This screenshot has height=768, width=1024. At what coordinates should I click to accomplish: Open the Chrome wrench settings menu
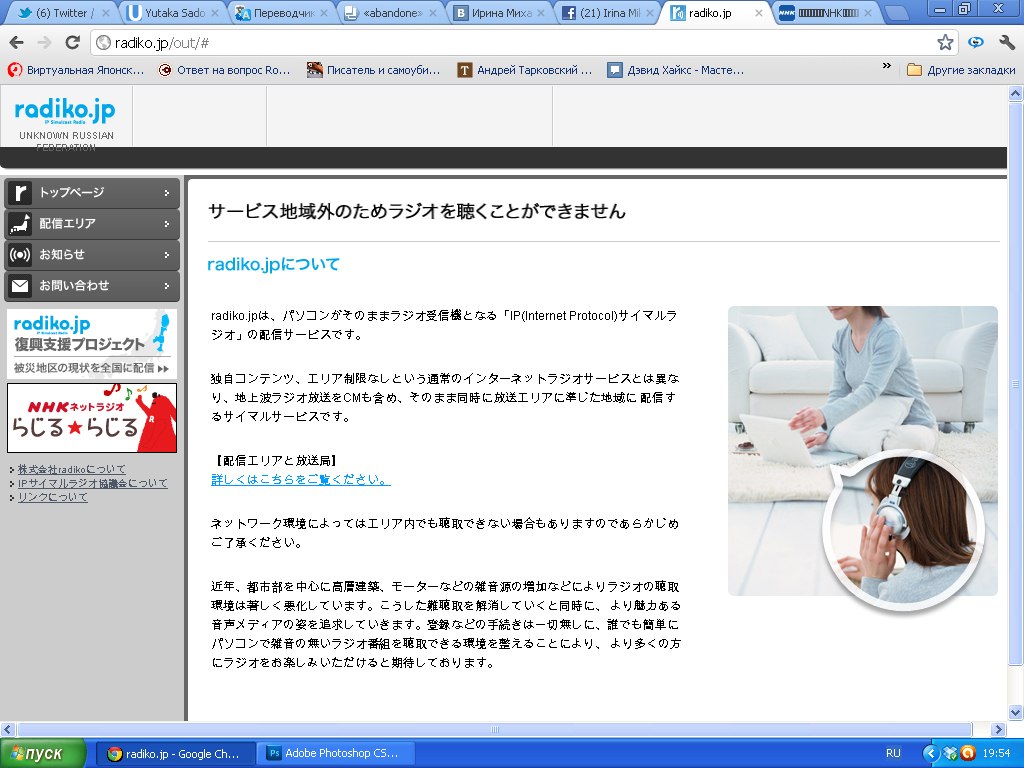[x=1006, y=43]
